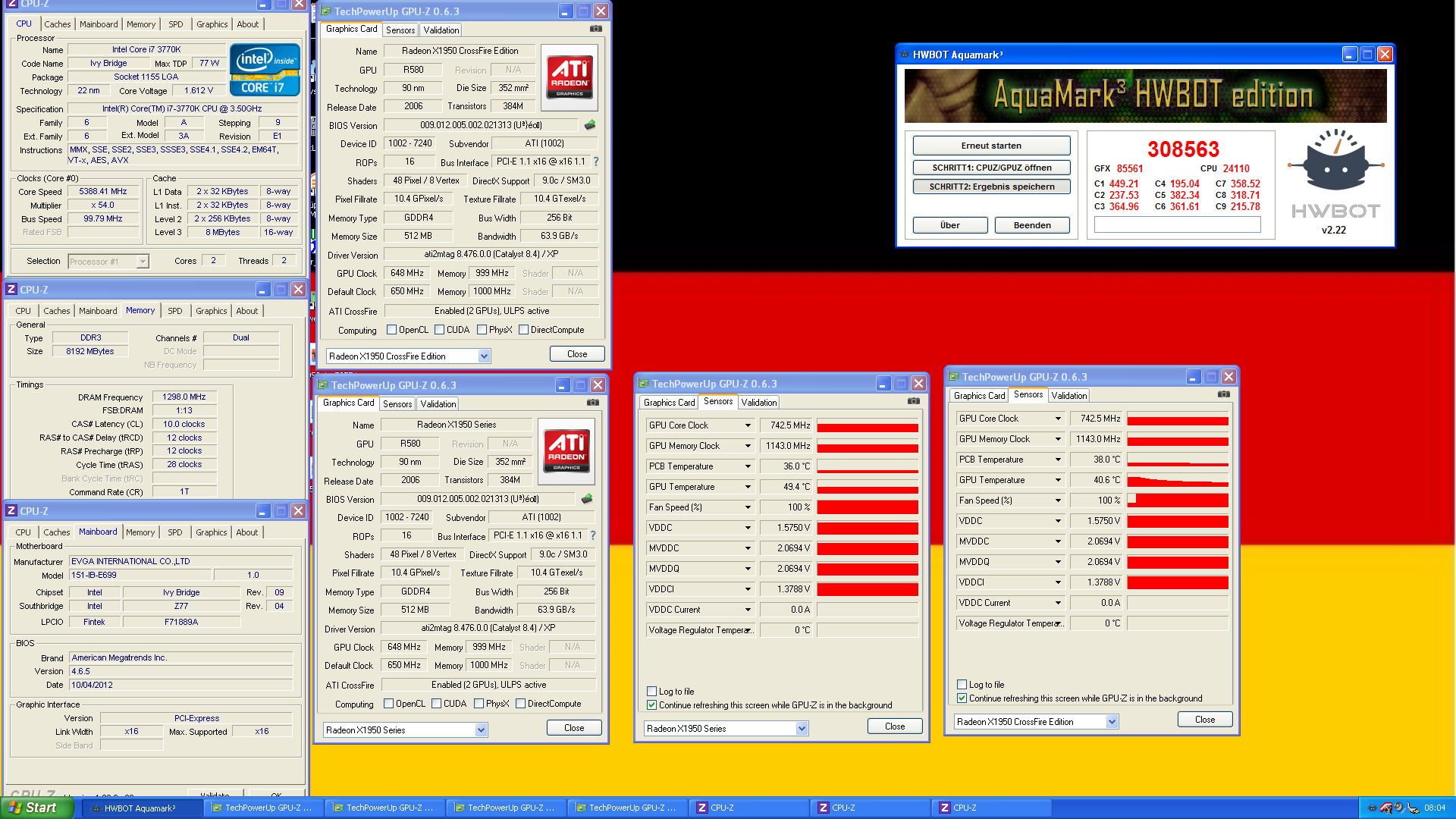This screenshot has width=1456, height=819.
Task: Click GPU Temperature graph in rightmost Sensors window
Action: [1178, 480]
